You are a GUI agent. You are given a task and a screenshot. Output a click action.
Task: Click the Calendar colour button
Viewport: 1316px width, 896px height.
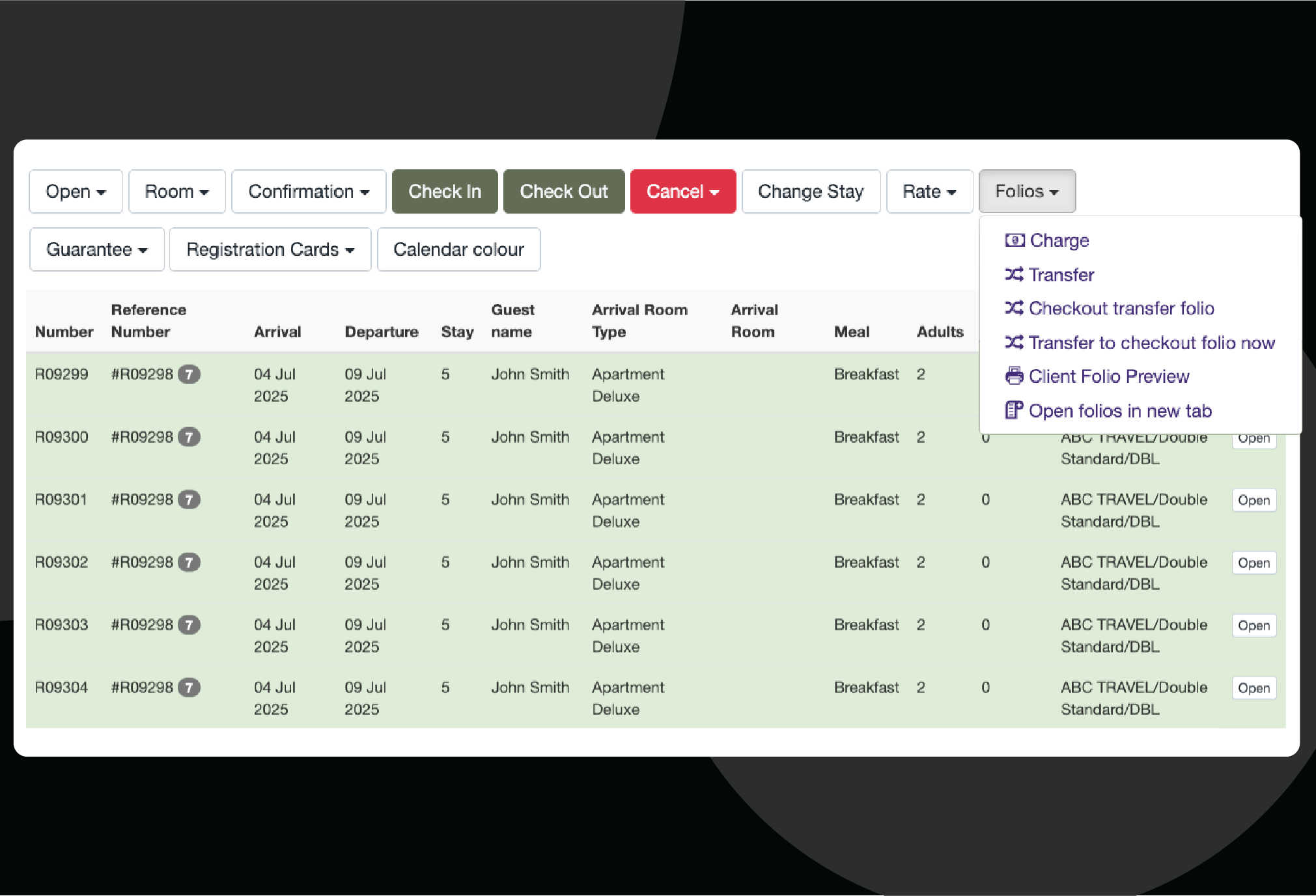458,249
